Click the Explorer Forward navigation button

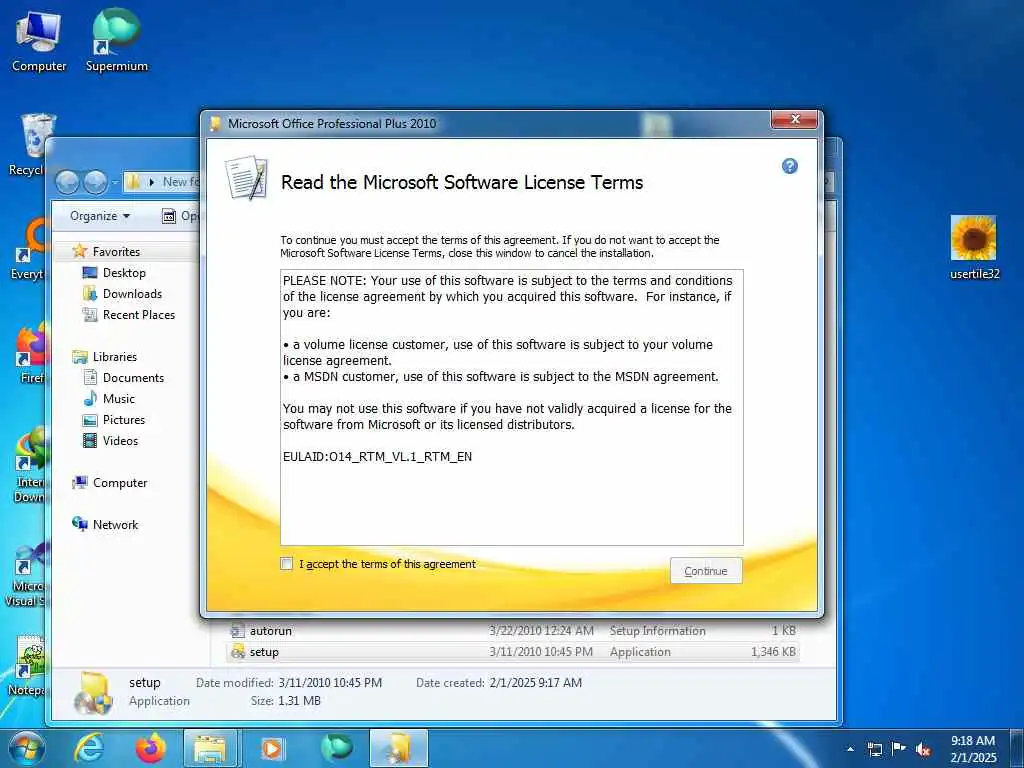[95, 182]
